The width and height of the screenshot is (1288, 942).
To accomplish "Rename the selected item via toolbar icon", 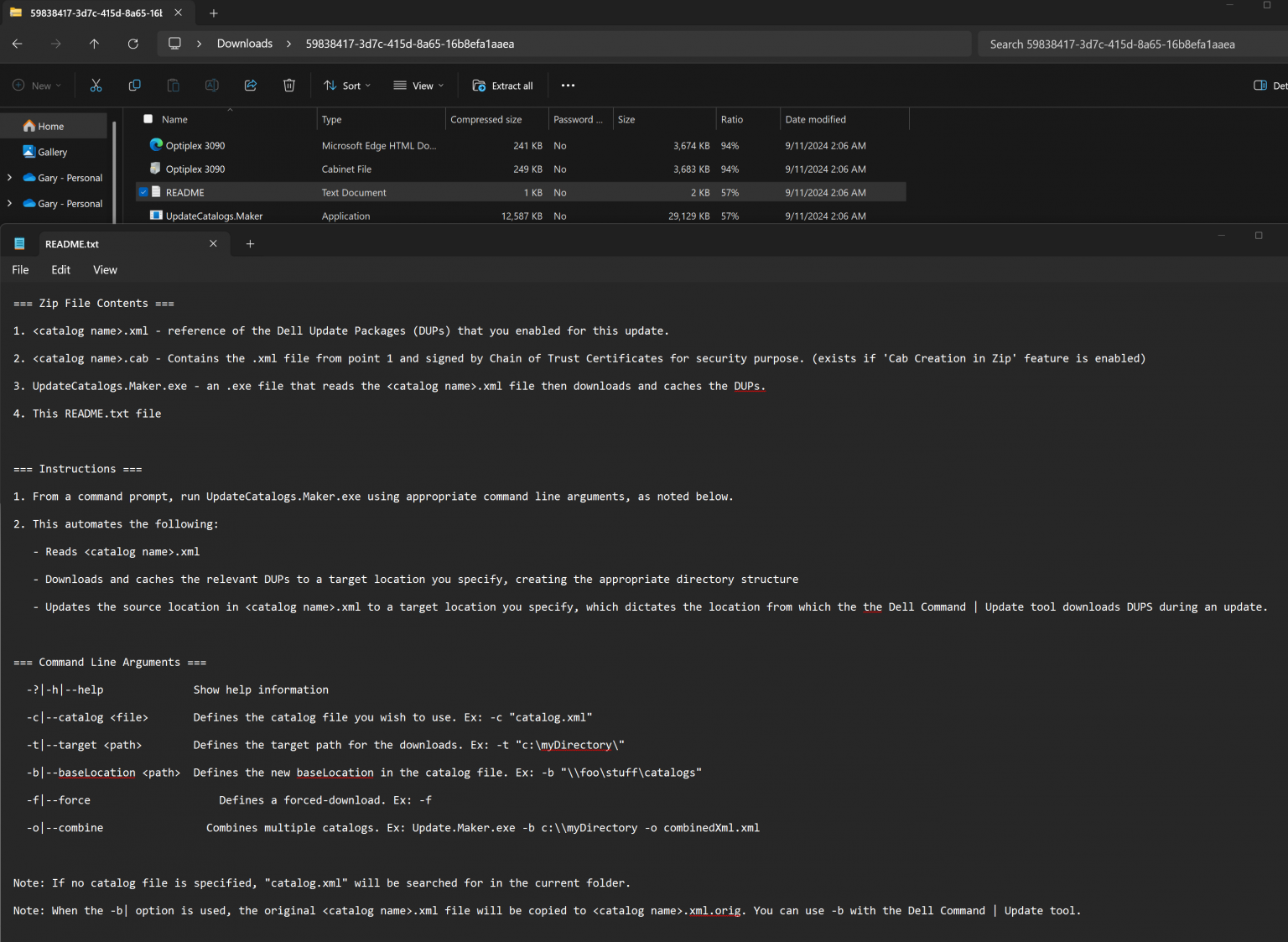I will 211,85.
